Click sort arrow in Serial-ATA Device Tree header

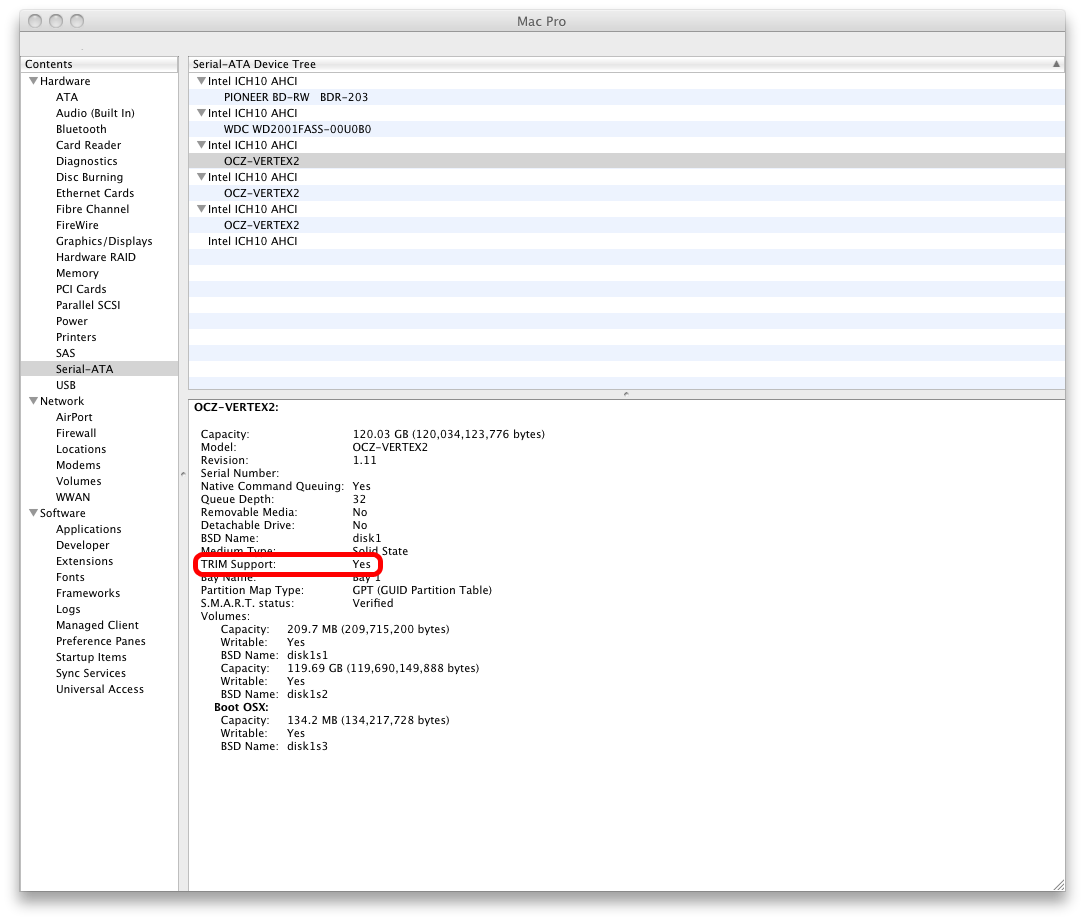pyautogui.click(x=1056, y=64)
